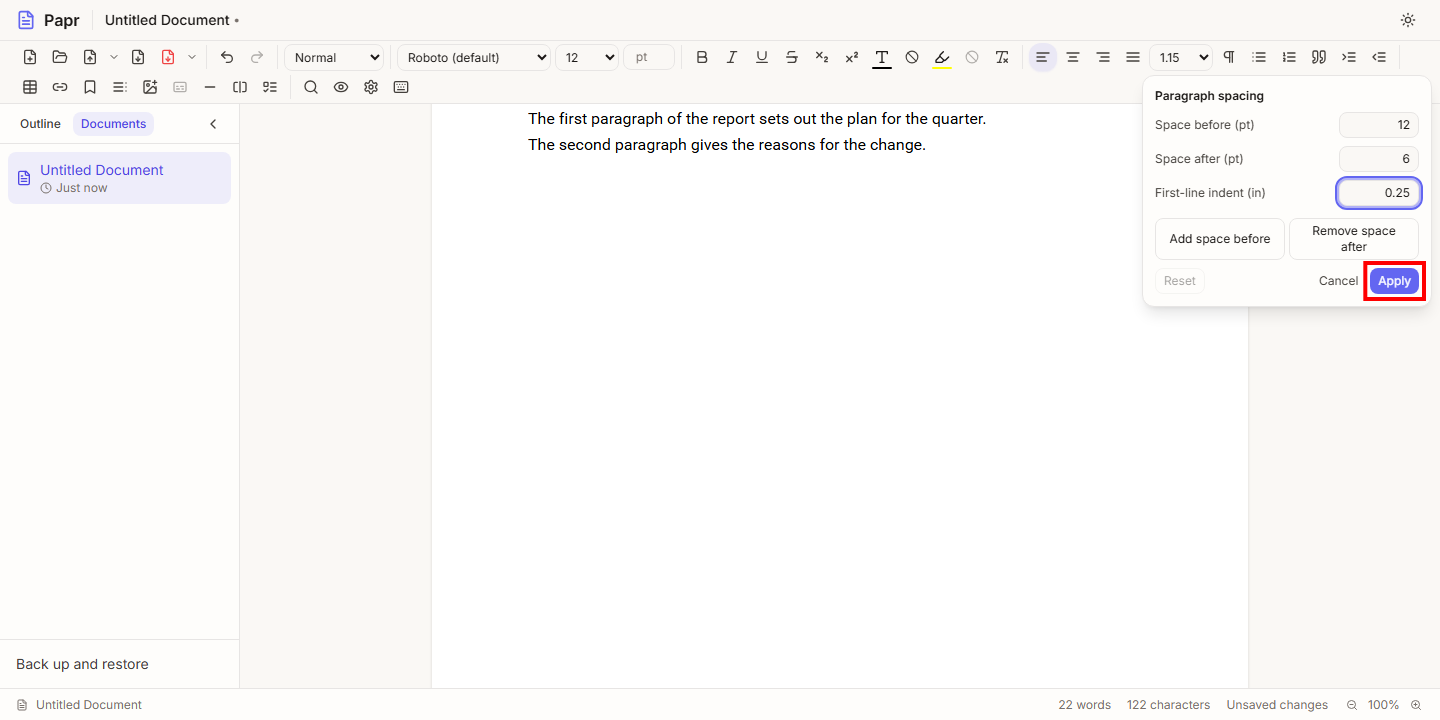Align text to the right
The width and height of the screenshot is (1440, 720).
pyautogui.click(x=1103, y=57)
